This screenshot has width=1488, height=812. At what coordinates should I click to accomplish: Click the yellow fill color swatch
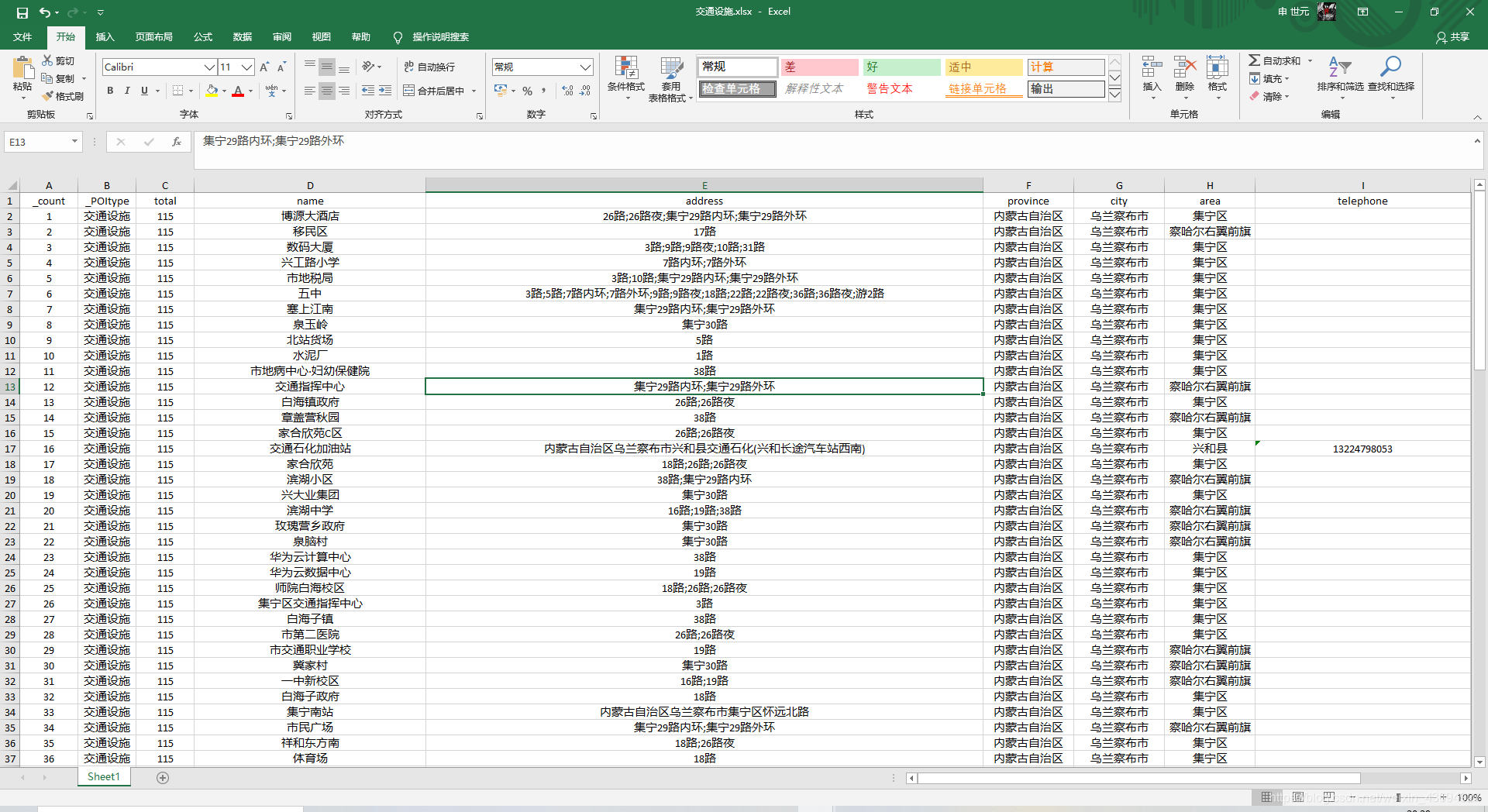click(212, 91)
